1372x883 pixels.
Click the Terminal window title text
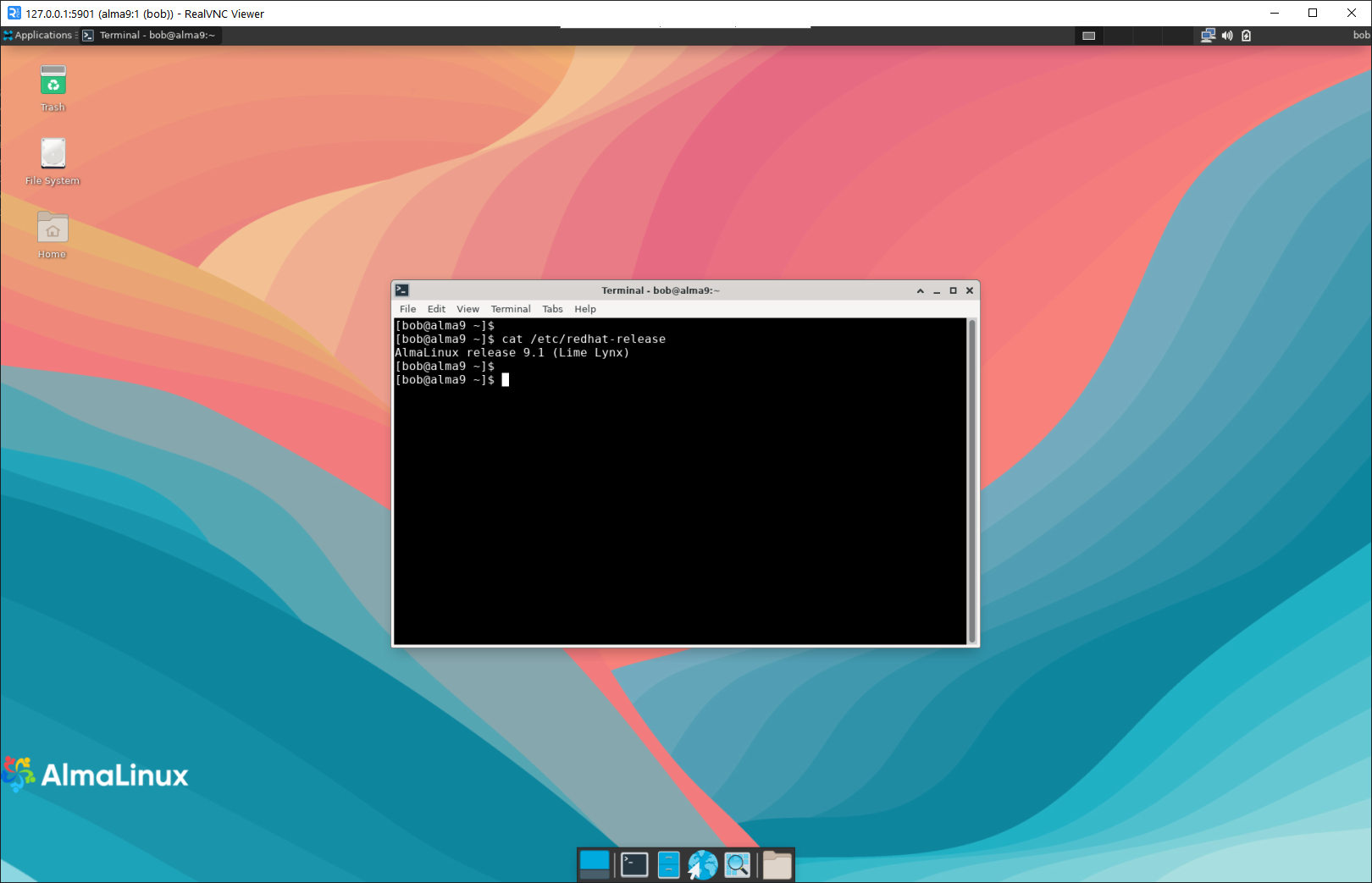(661, 290)
